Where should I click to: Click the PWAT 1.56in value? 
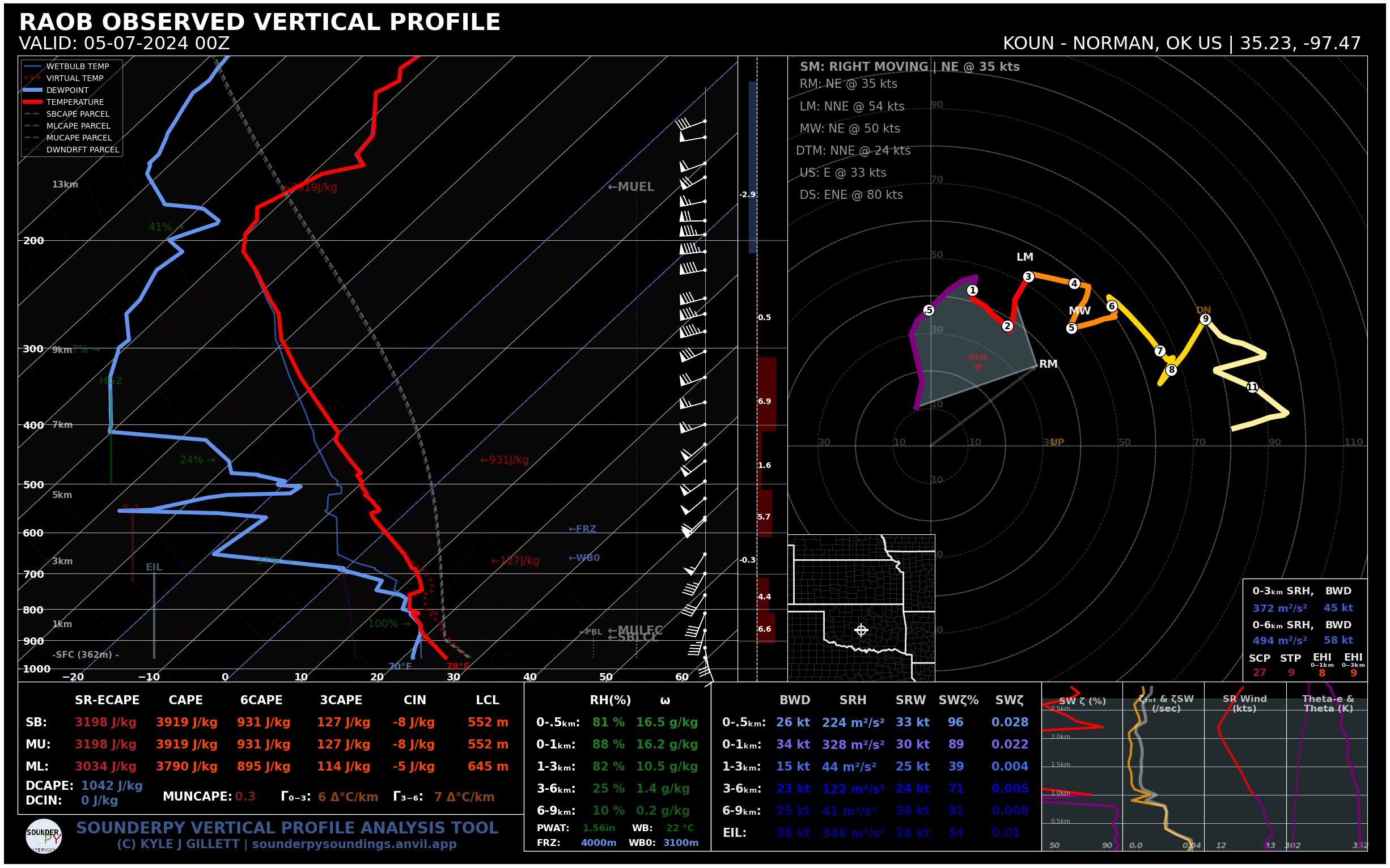click(x=599, y=828)
